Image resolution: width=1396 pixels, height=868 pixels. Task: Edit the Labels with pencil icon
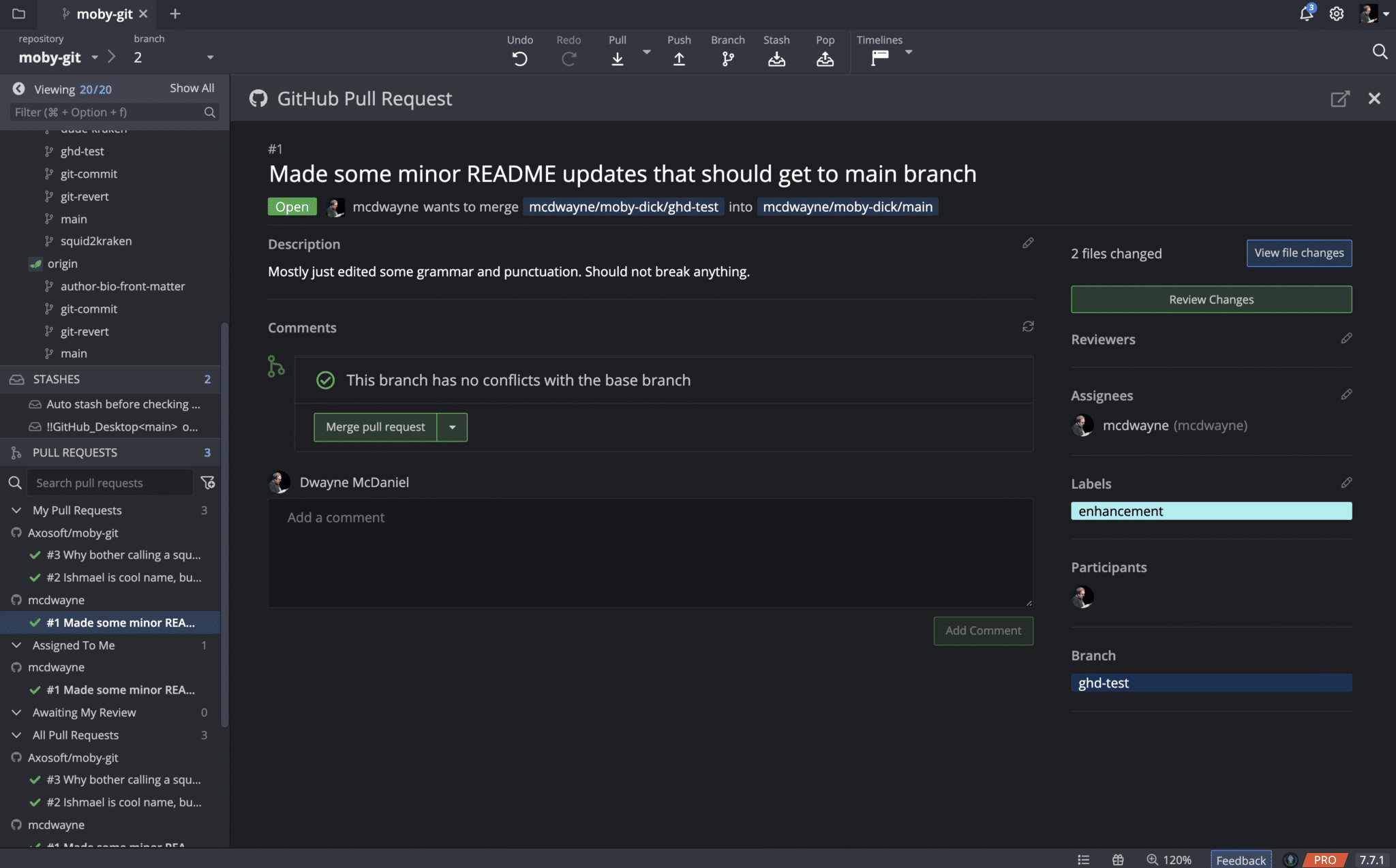(x=1346, y=483)
